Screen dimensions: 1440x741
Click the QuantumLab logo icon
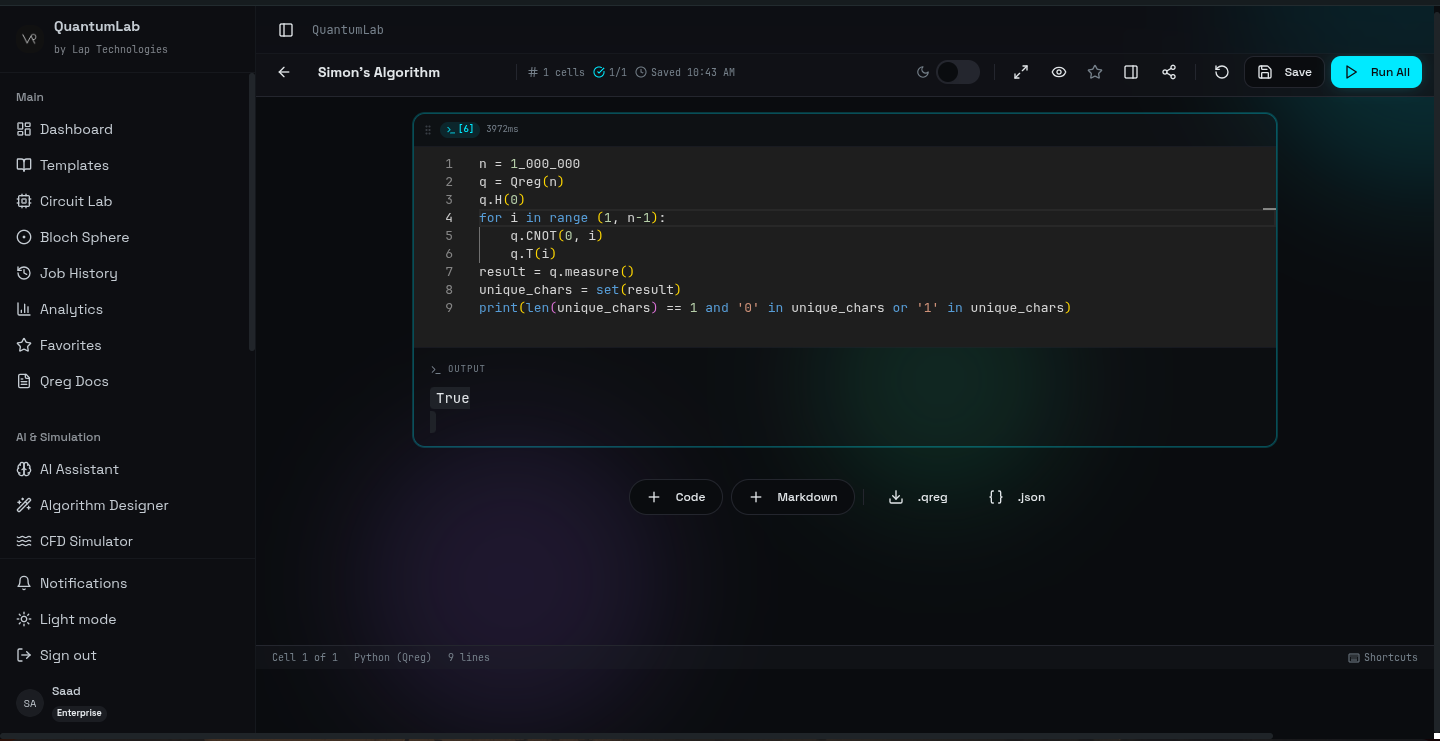29,38
